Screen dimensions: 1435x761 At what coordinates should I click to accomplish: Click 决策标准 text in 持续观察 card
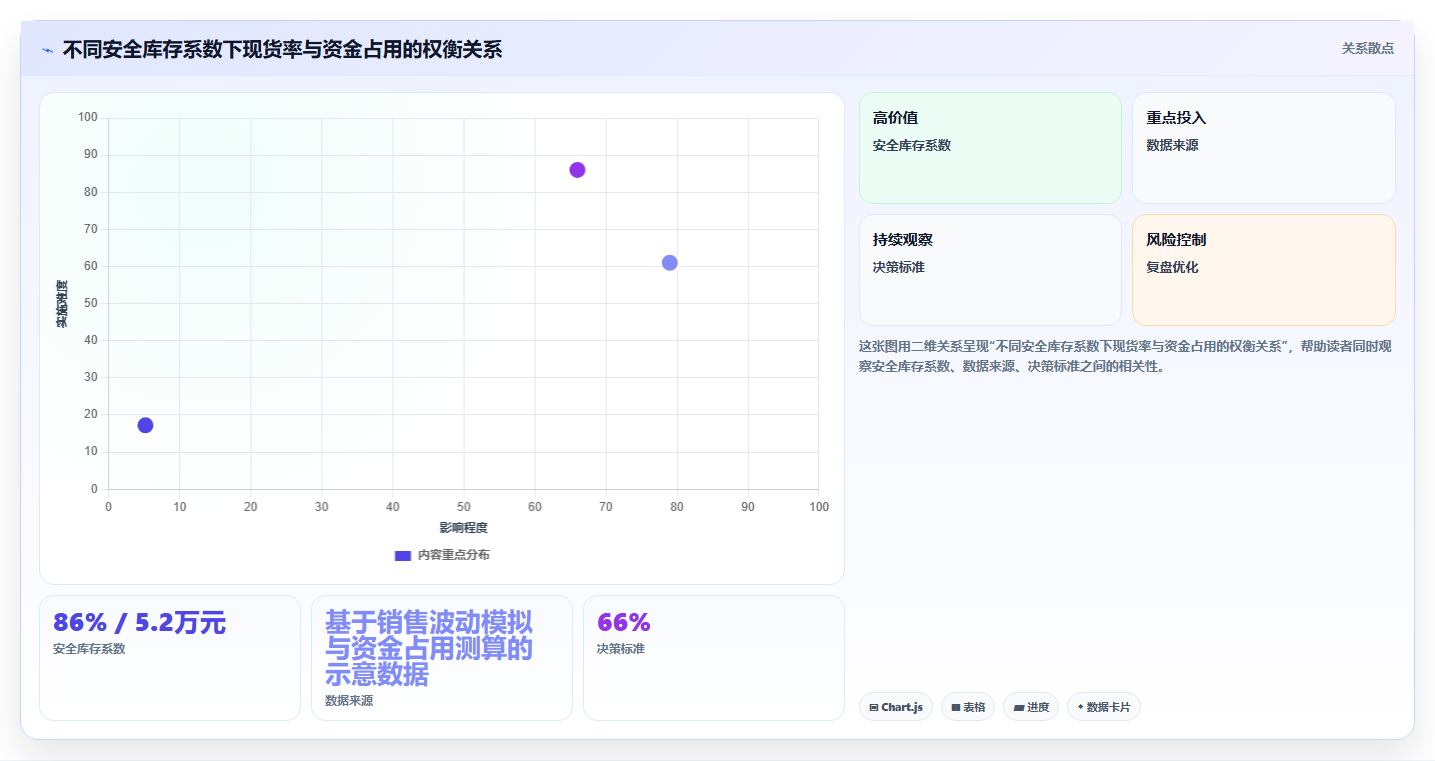coord(899,267)
